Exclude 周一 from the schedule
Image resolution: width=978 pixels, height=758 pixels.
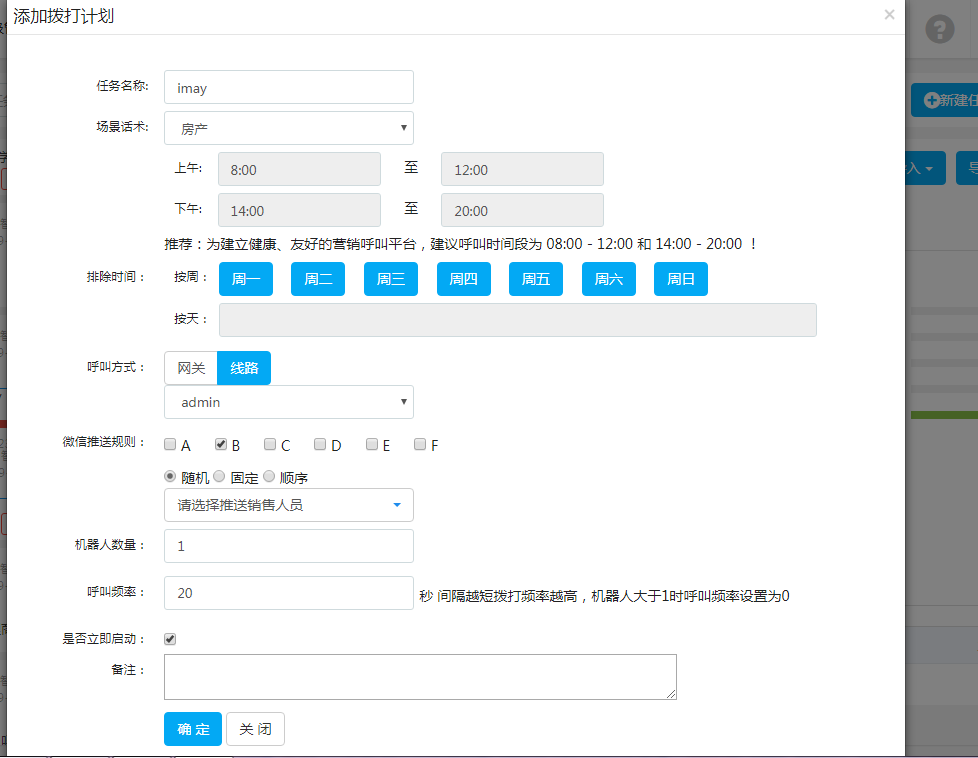pos(245,279)
